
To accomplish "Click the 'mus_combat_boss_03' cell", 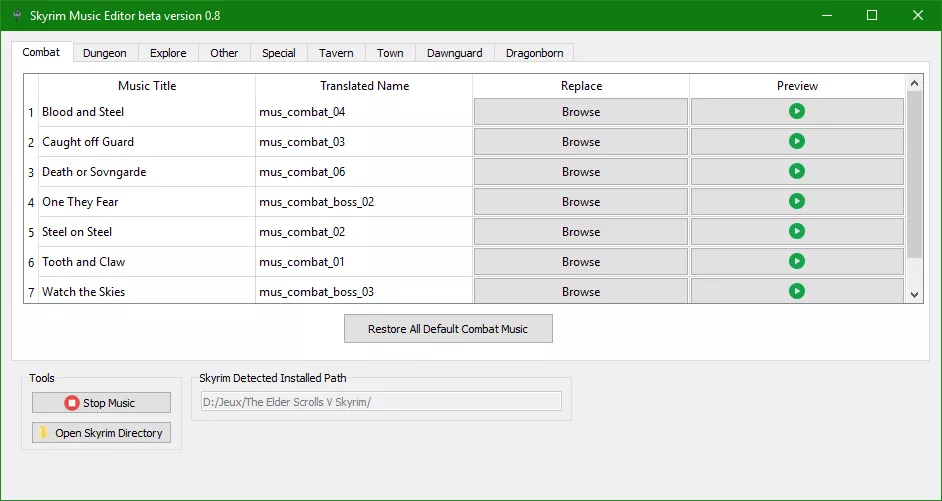I will [364, 291].
